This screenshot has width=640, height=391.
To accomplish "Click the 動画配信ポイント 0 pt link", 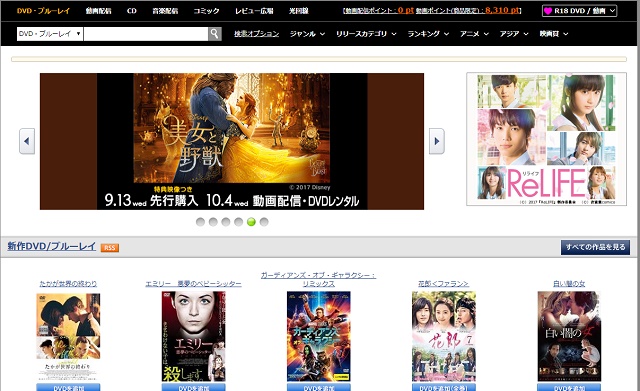I will tap(379, 11).
